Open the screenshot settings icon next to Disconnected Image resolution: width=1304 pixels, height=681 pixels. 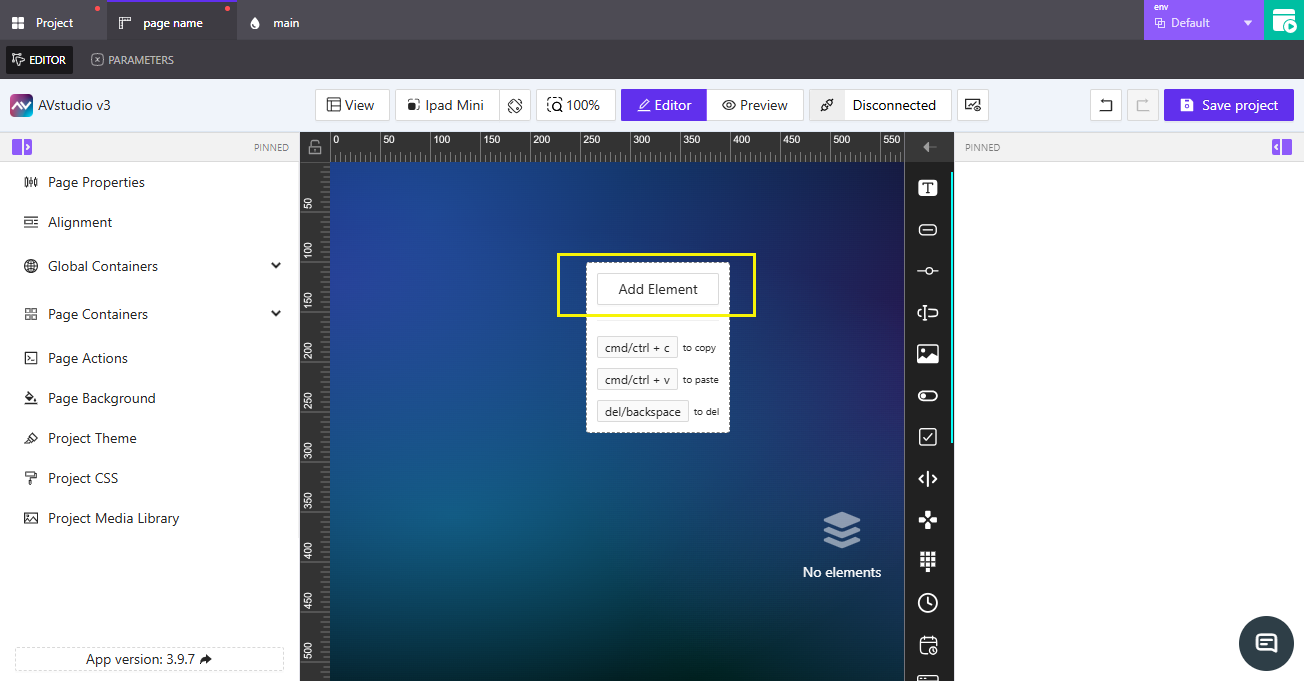pyautogui.click(x=972, y=105)
